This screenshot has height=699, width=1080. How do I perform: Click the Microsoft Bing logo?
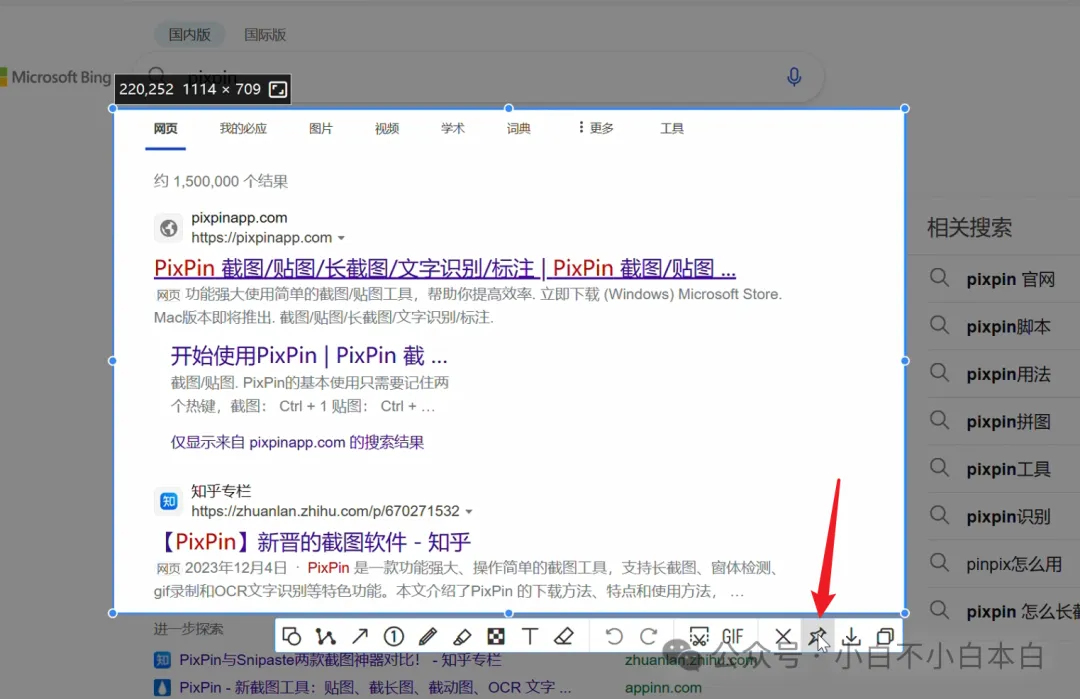tap(56, 77)
